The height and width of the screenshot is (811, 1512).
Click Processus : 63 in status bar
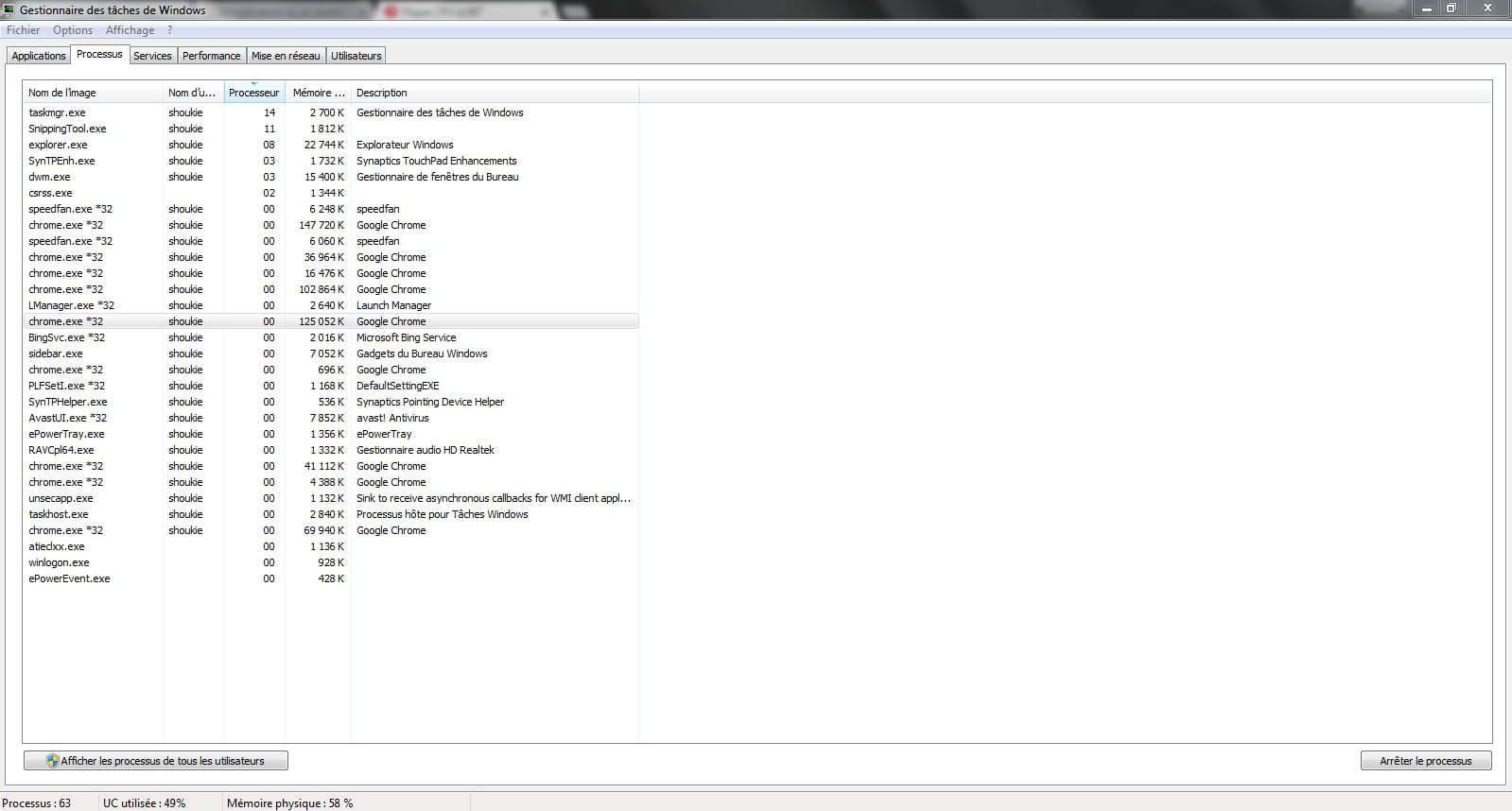[37, 803]
